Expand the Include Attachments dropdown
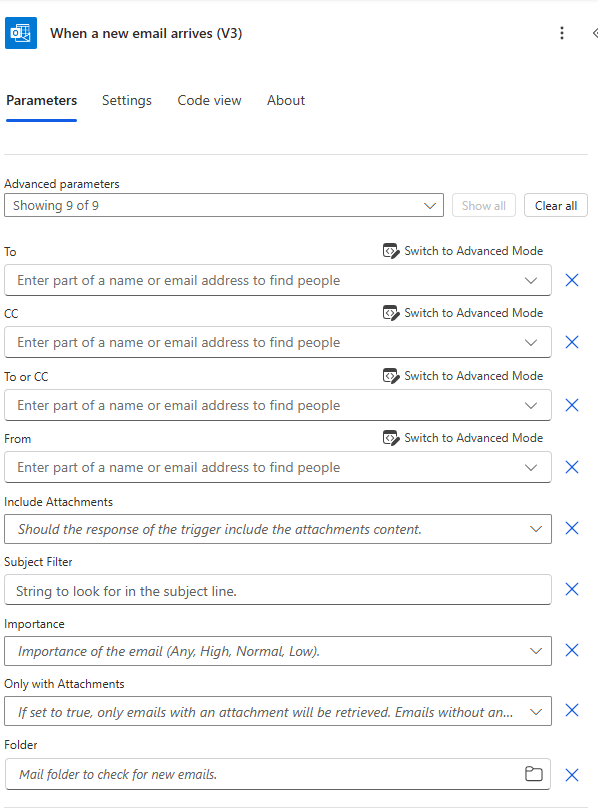Viewport: 598px width, 809px height. (x=278, y=529)
